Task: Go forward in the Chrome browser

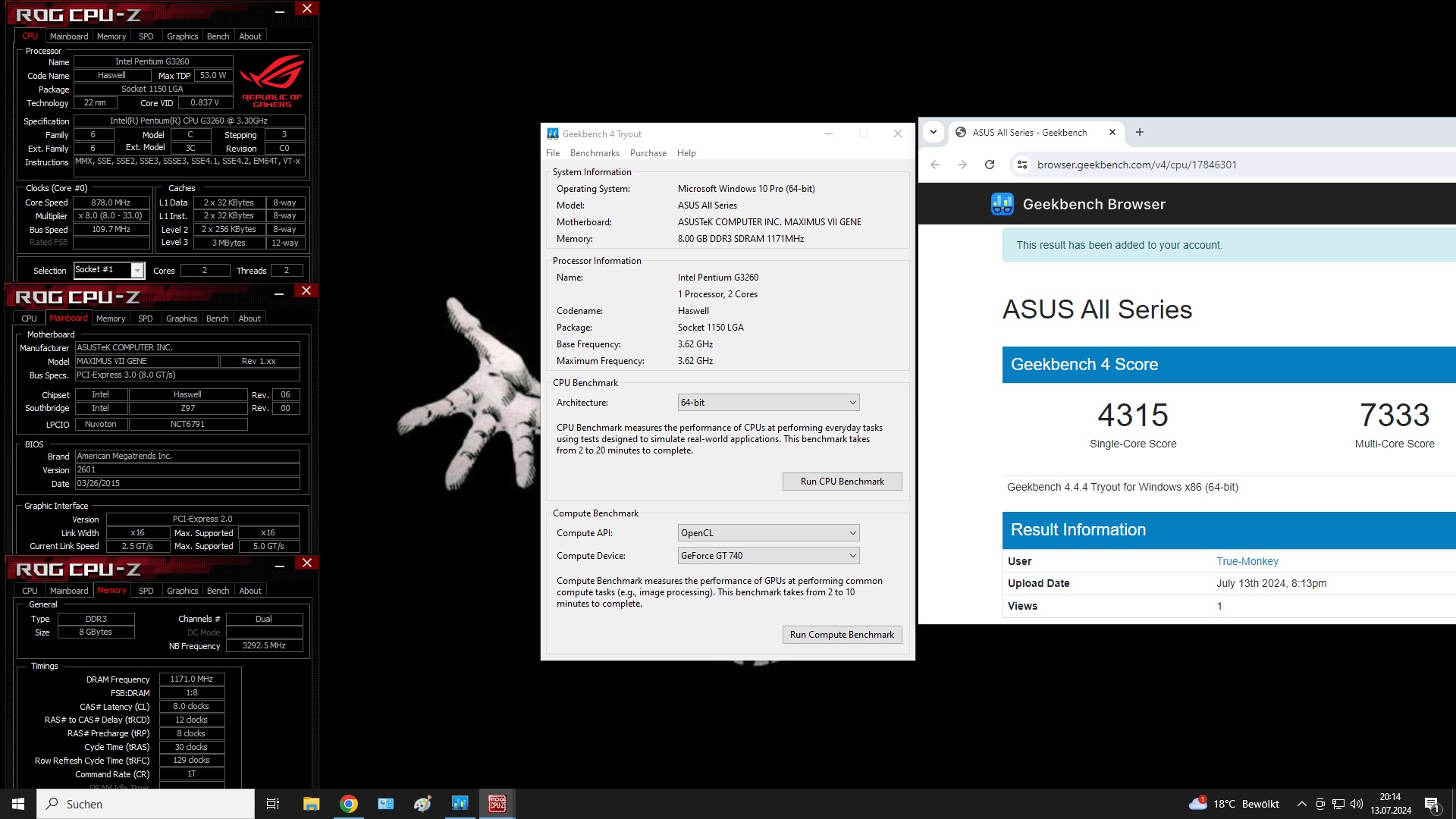Action: tap(962, 165)
